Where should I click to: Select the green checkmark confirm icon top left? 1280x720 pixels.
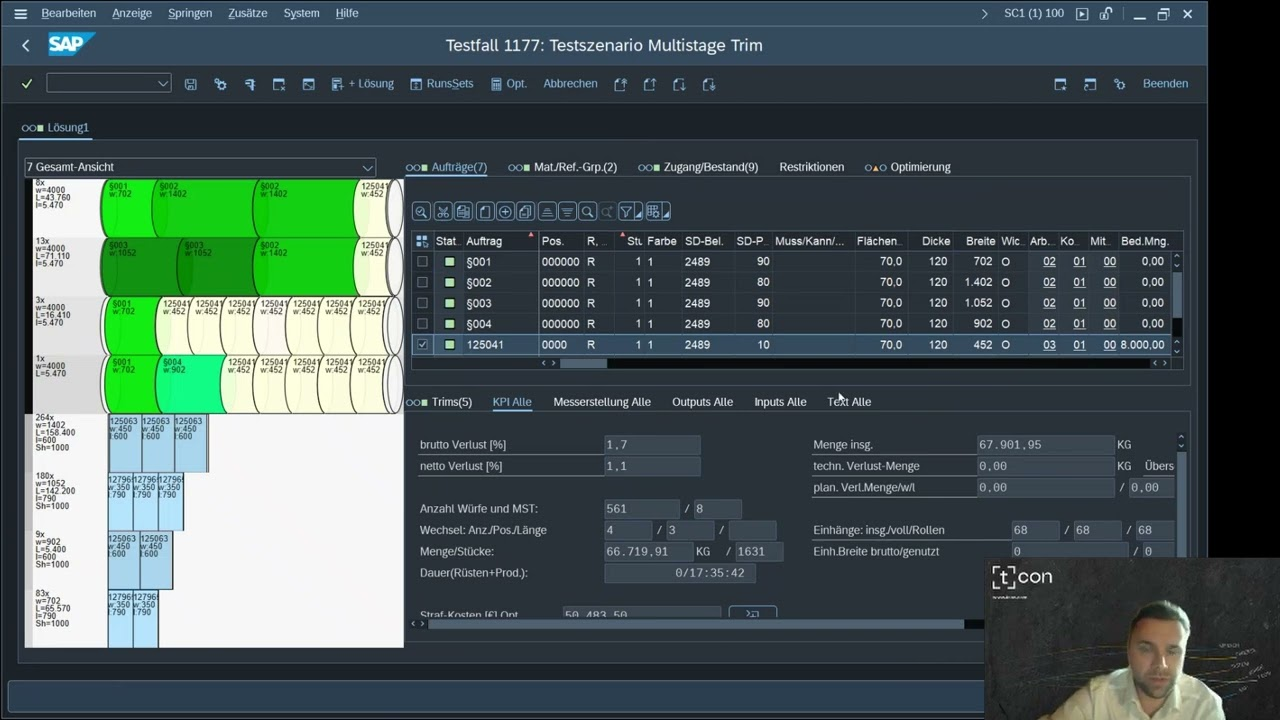tap(26, 84)
